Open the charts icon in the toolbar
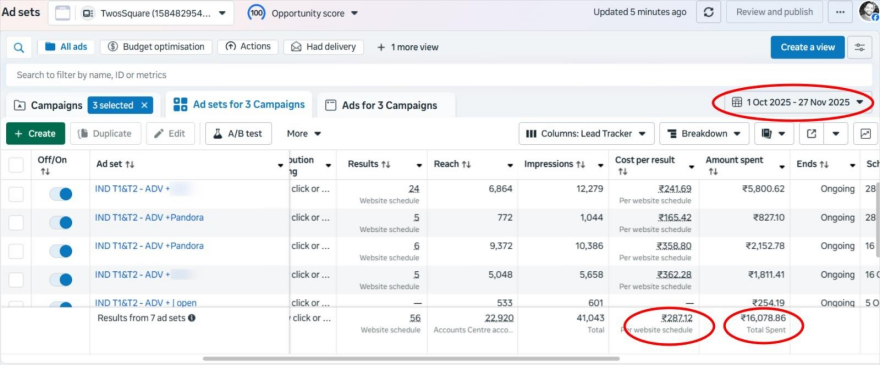880x366 pixels. click(x=865, y=134)
